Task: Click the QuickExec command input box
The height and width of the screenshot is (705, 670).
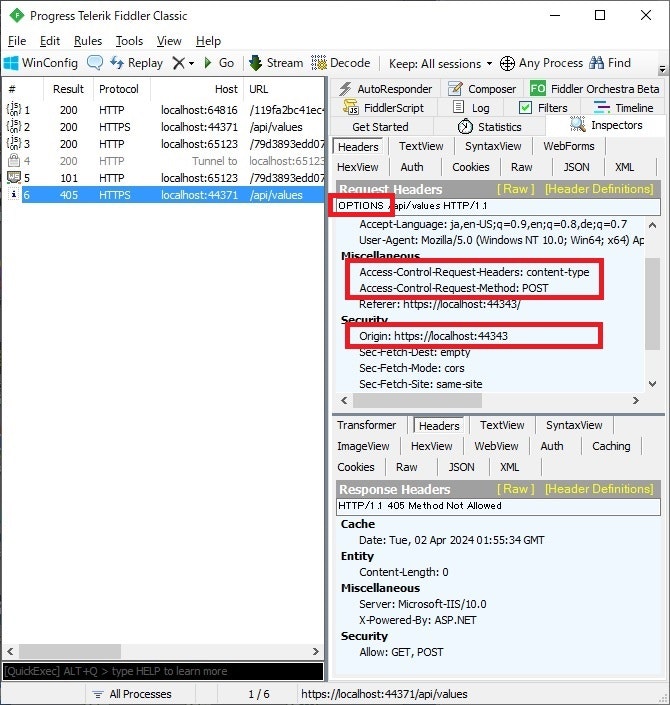Action: 163,671
